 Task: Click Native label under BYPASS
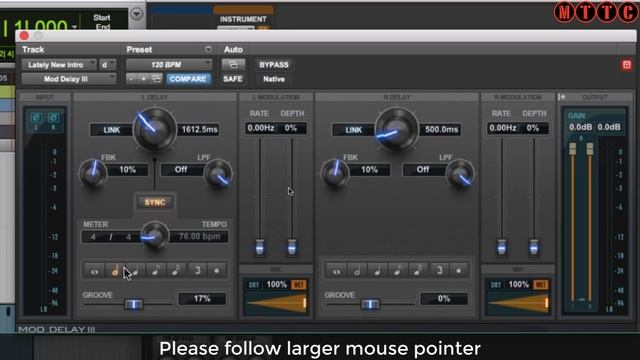tap(274, 79)
